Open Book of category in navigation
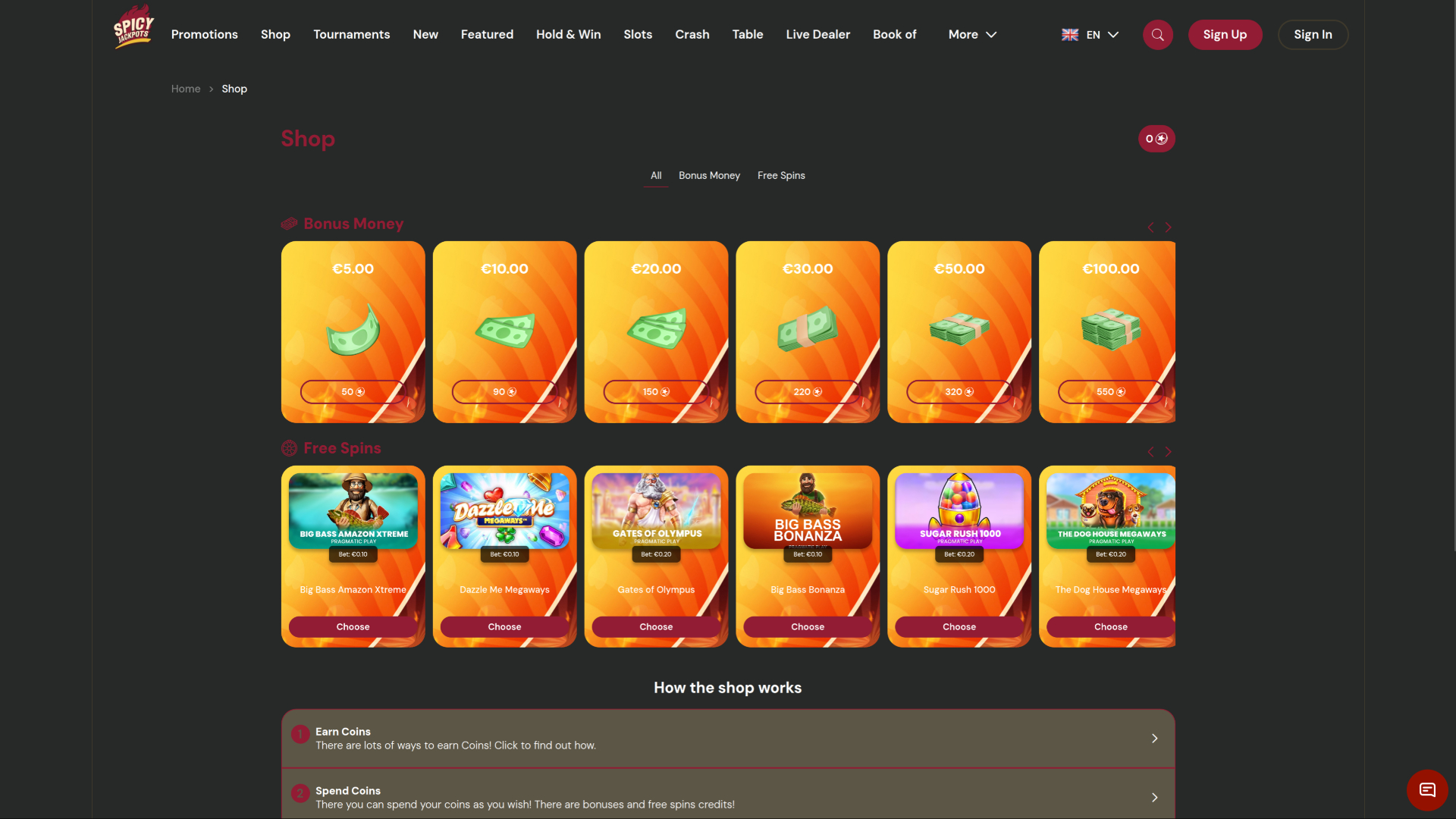Screen dimensions: 1456x819 point(895,35)
